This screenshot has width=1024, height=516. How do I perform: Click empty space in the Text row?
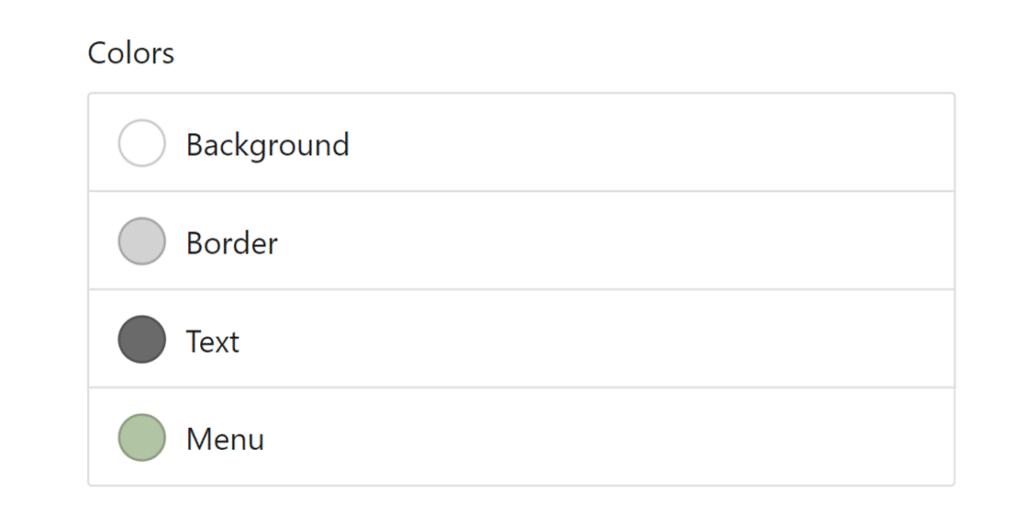click(x=650, y=339)
